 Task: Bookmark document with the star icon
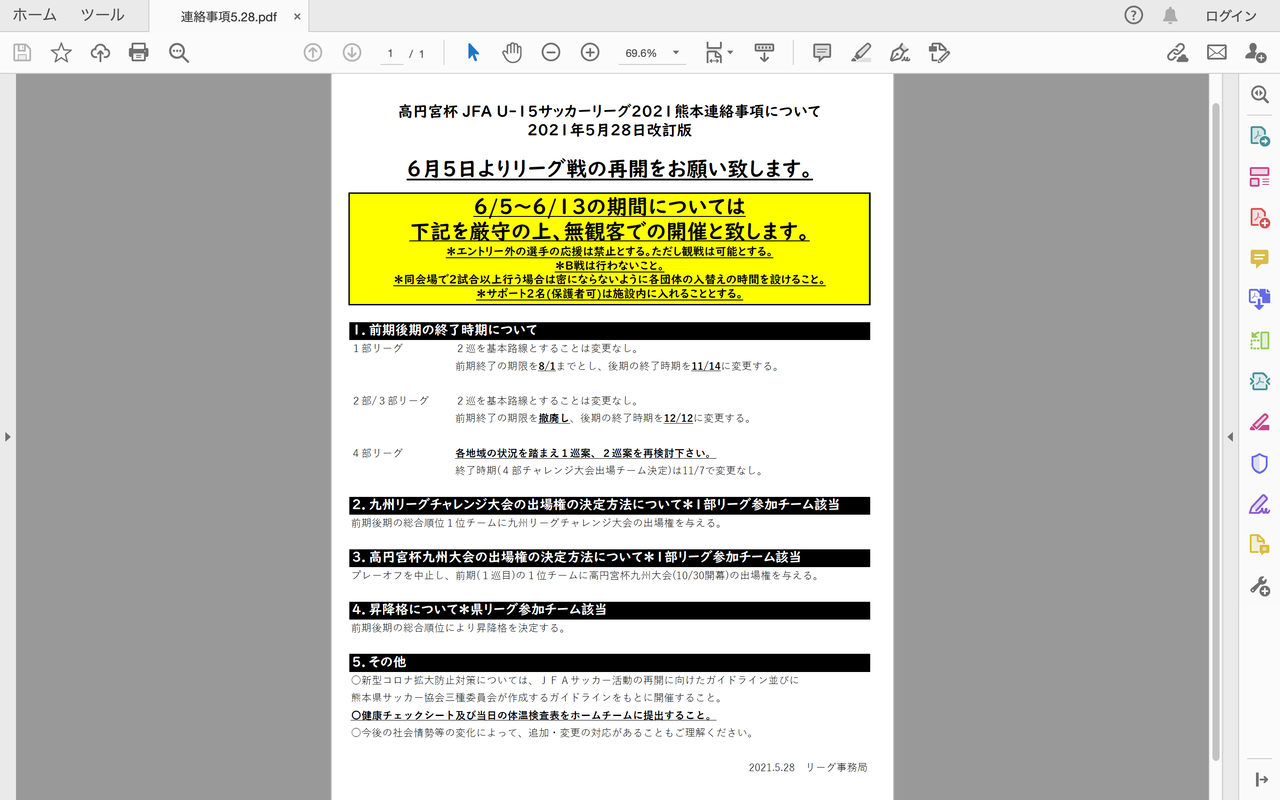pos(61,53)
